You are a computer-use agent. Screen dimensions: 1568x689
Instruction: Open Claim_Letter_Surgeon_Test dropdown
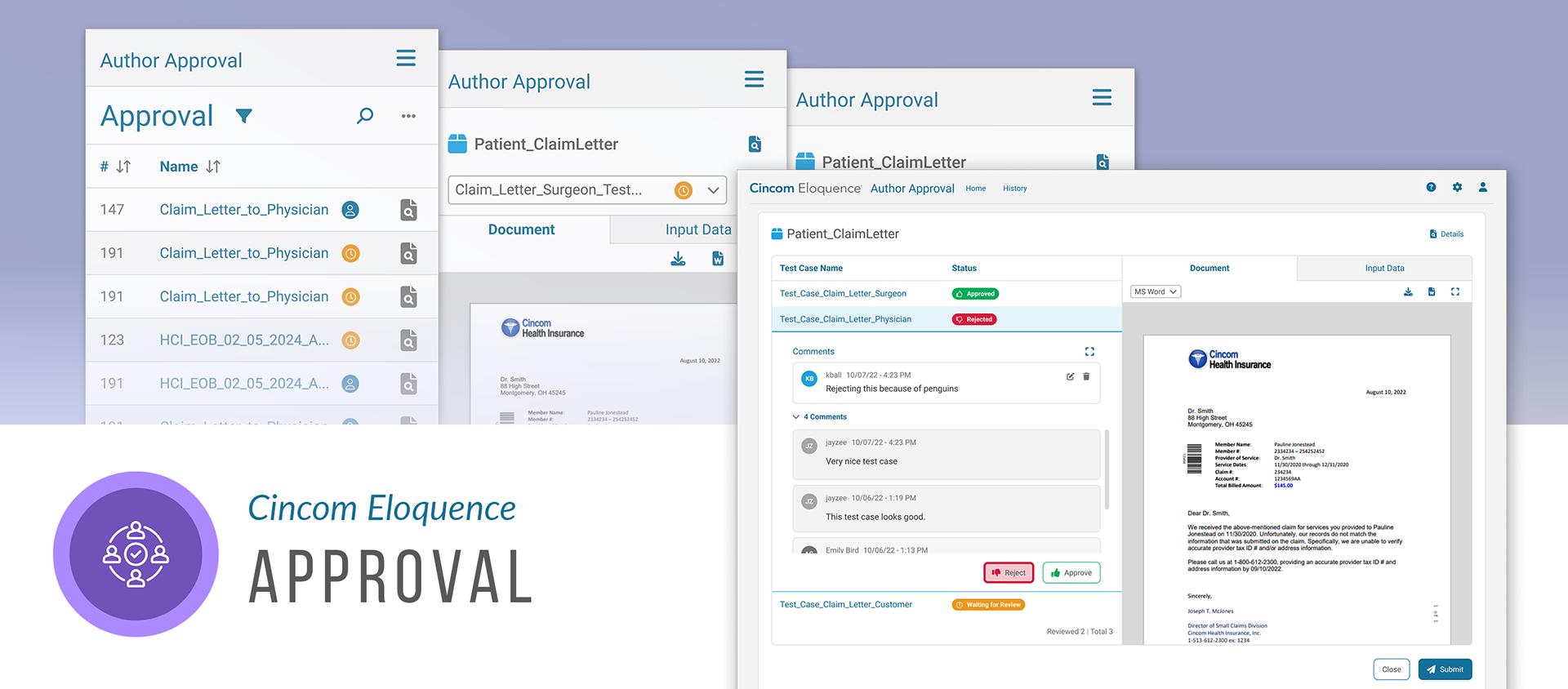(587, 190)
